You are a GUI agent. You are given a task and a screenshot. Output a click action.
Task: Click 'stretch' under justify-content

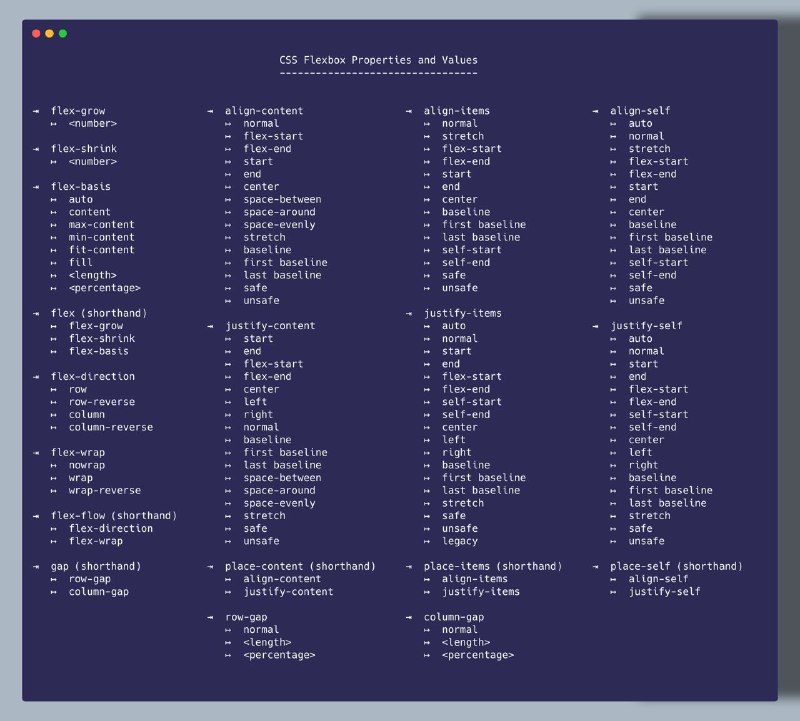264,516
